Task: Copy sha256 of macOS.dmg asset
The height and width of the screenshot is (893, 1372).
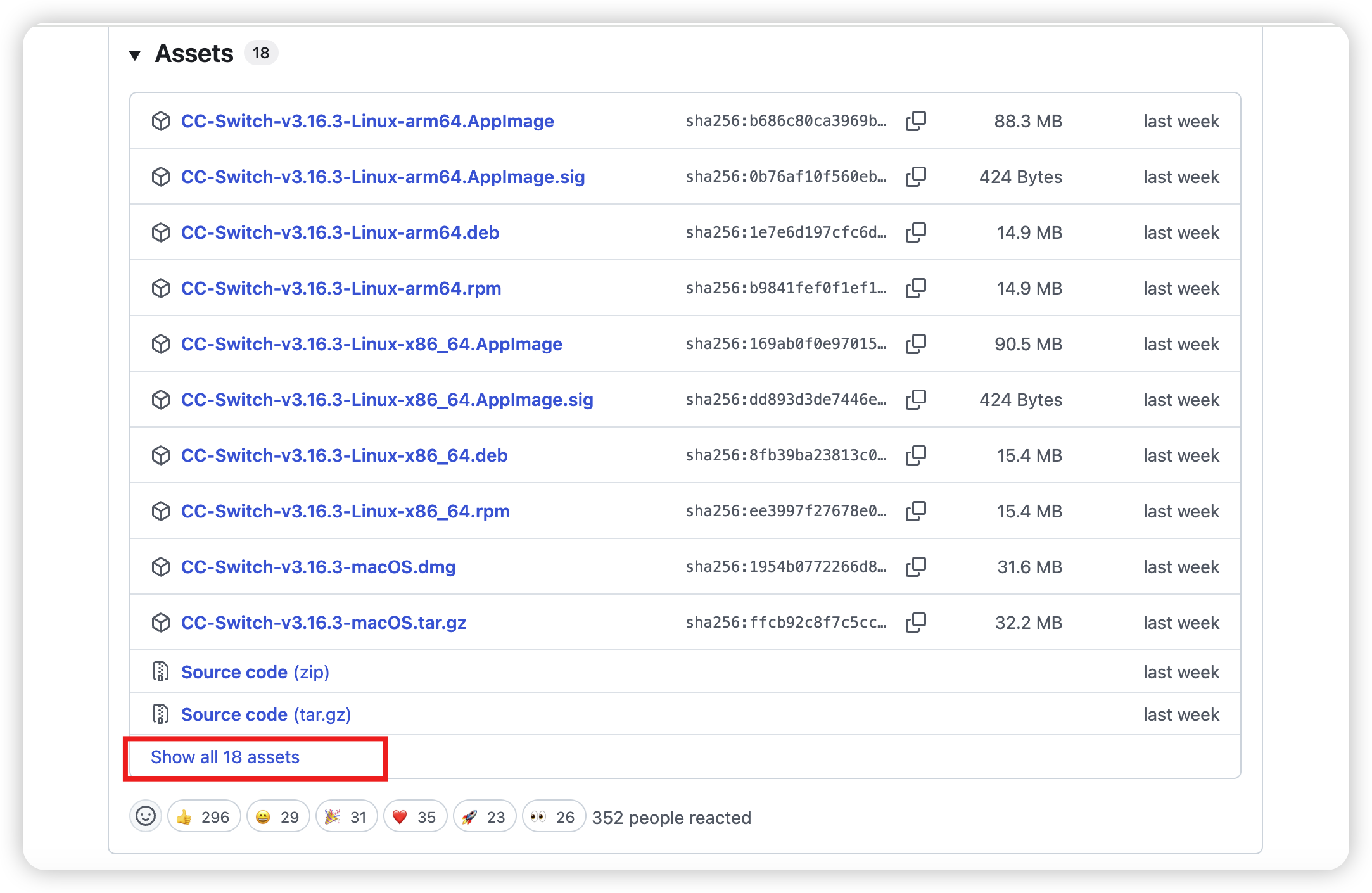Action: pyautogui.click(x=916, y=567)
